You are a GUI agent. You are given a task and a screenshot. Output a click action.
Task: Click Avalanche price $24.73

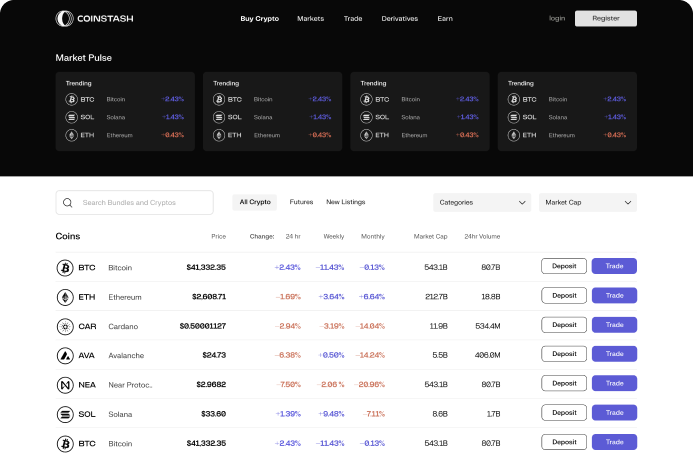214,355
